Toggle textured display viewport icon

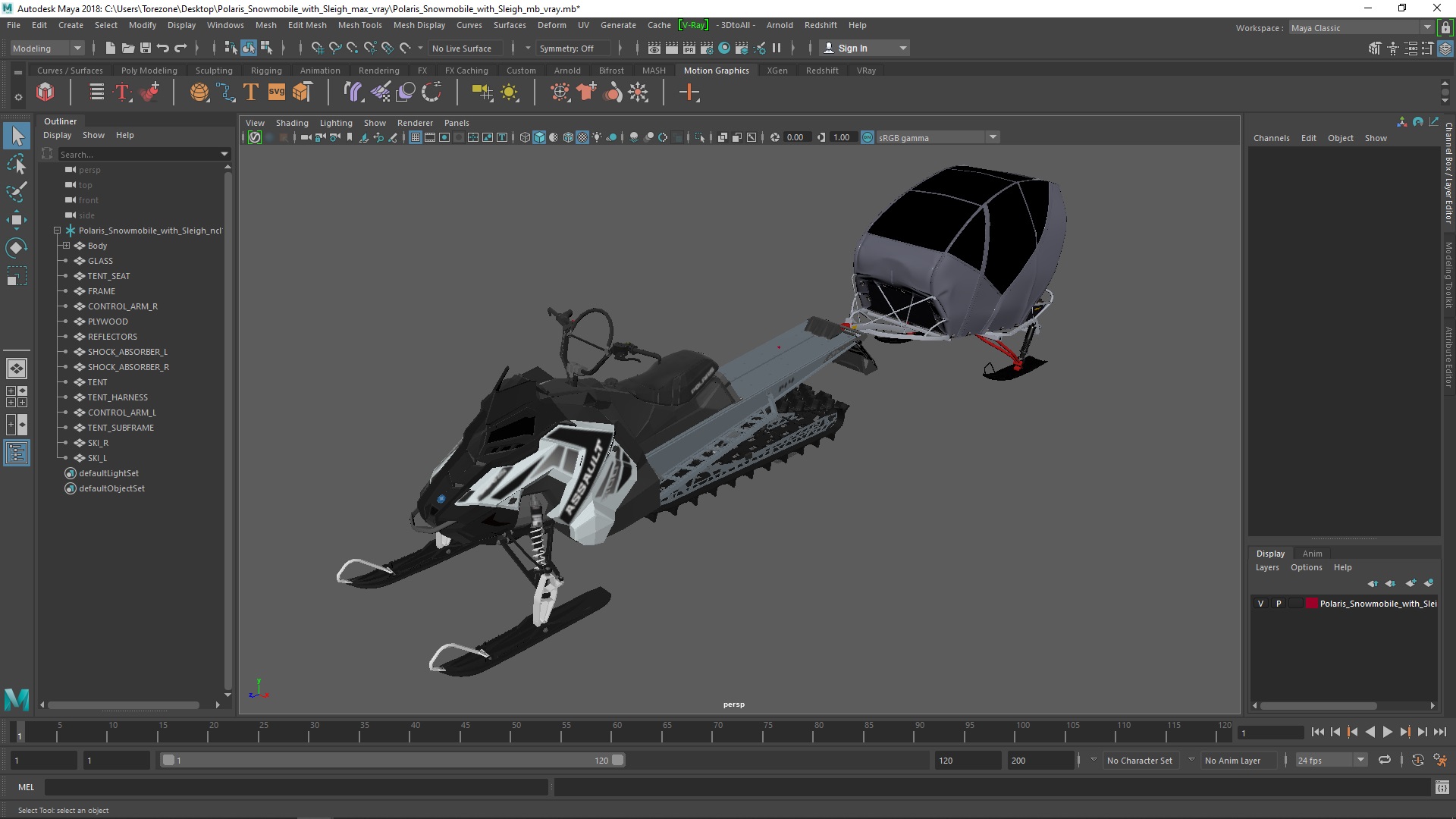click(582, 137)
